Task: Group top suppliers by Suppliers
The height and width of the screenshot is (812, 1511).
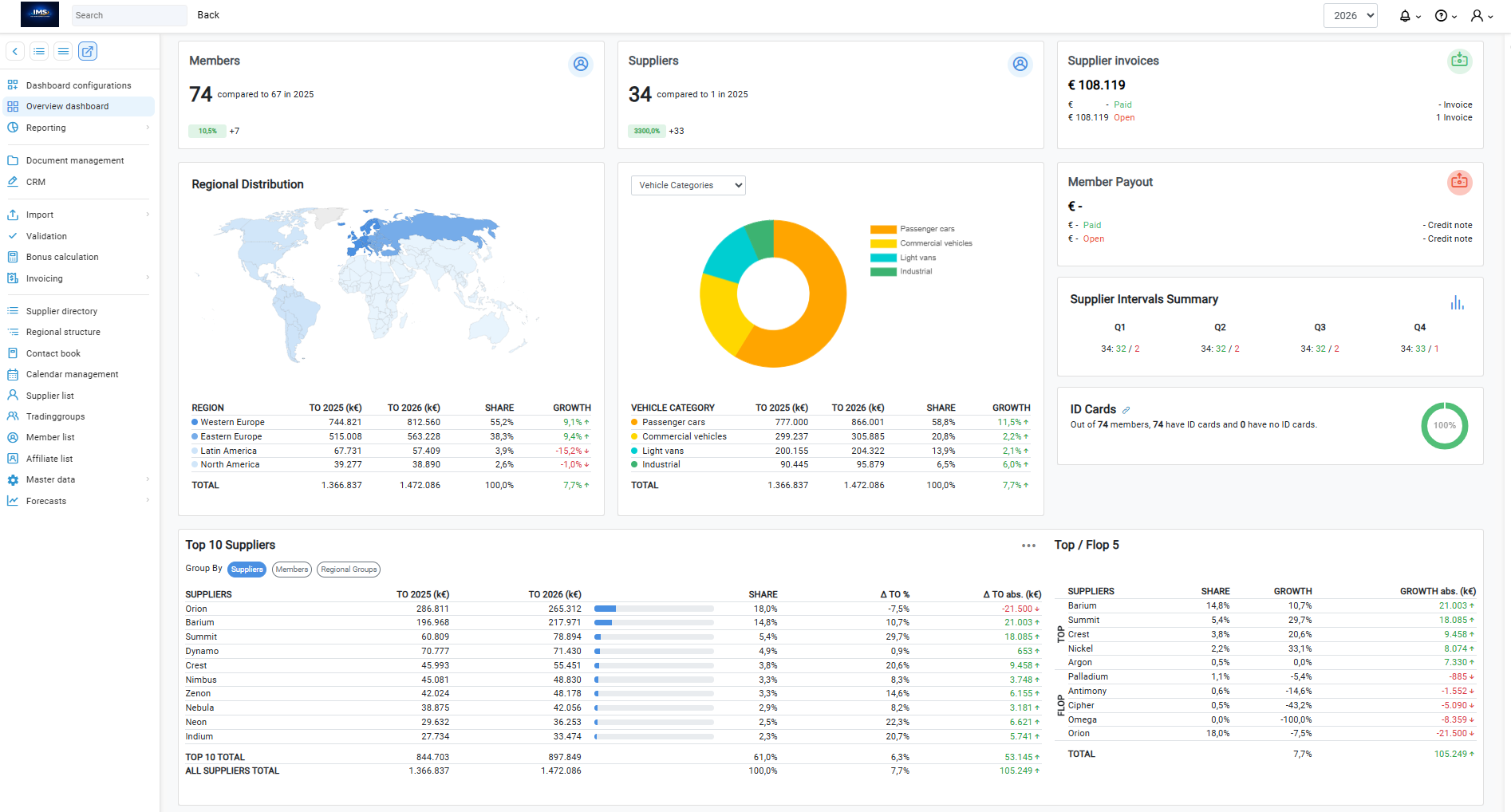Action: (247, 570)
